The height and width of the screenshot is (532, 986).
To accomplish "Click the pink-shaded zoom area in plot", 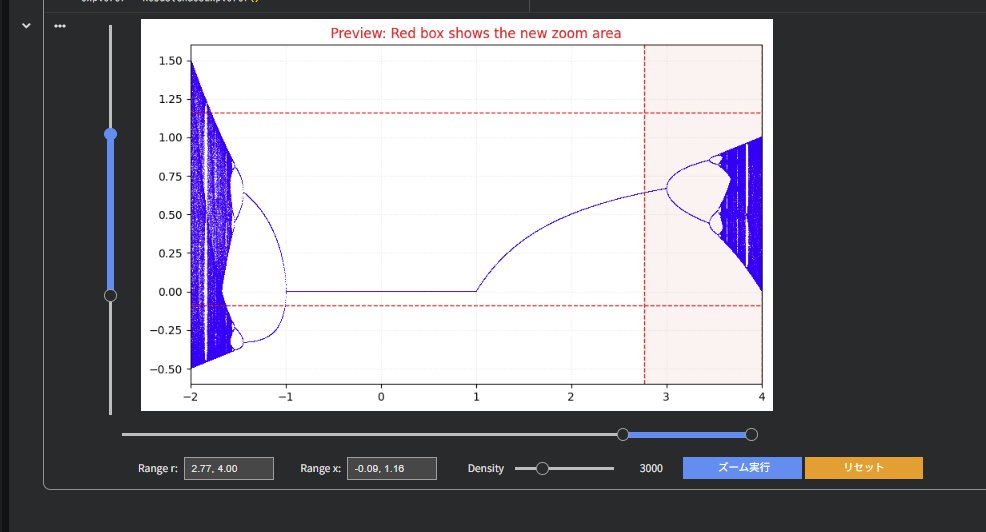I will [x=703, y=214].
